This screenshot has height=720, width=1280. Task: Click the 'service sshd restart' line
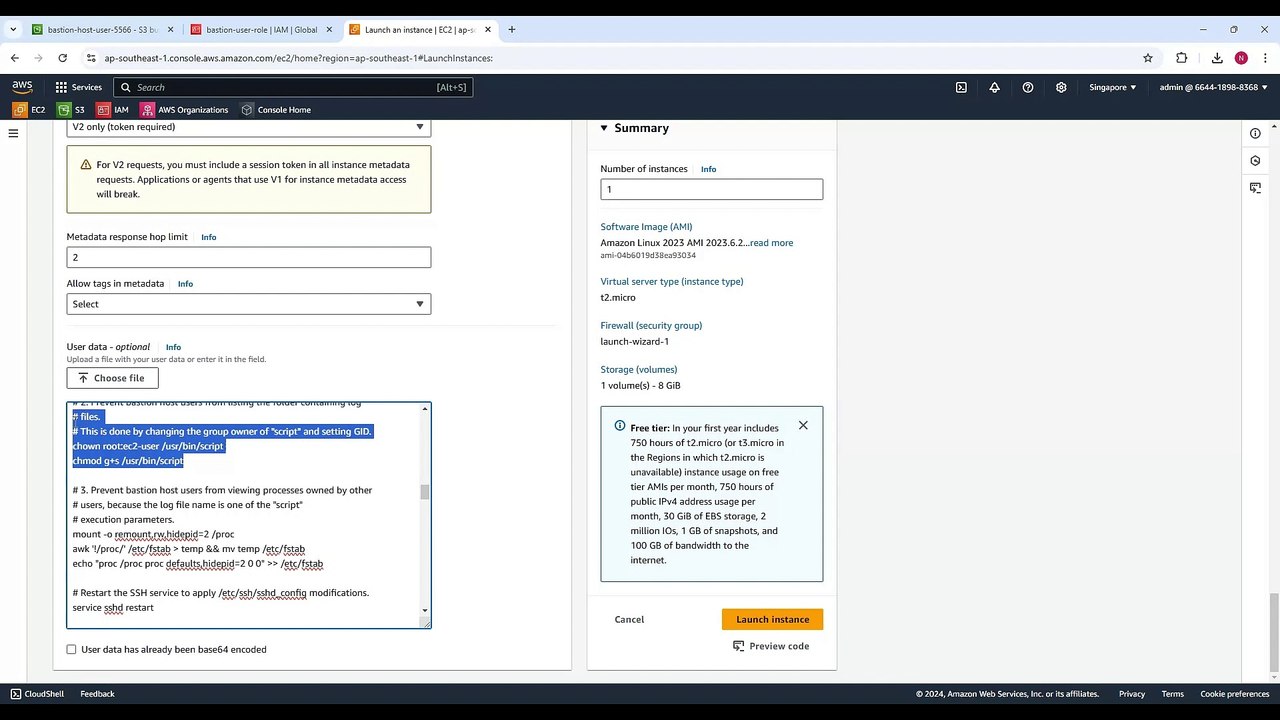tap(113, 607)
